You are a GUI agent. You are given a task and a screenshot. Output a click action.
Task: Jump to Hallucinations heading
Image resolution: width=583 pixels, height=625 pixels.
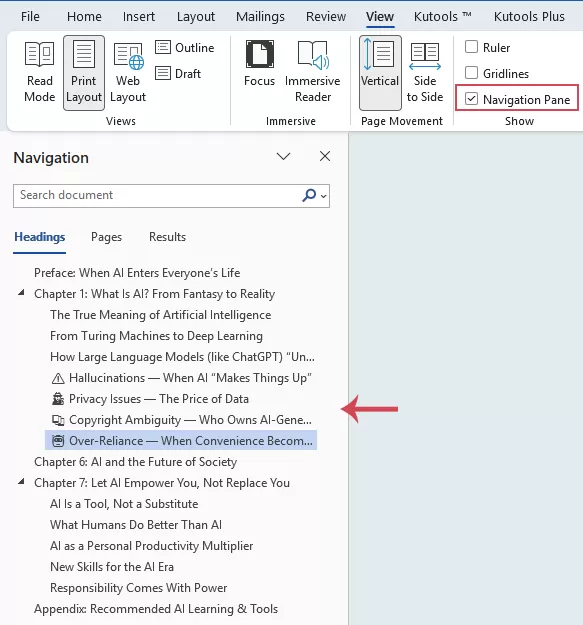point(181,378)
